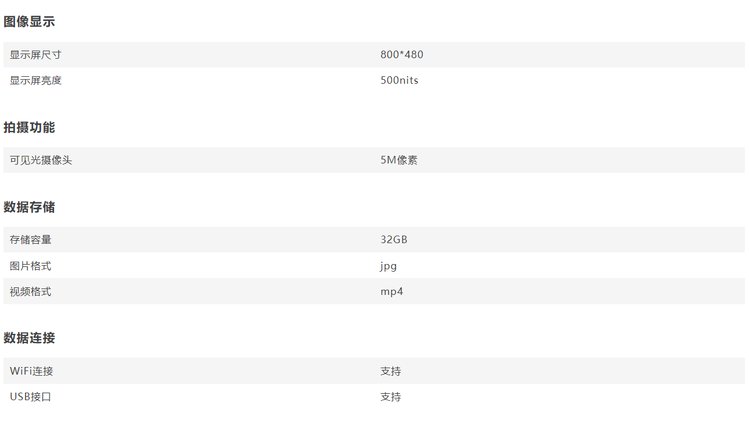
Task: Click 支持 value in WiFi连接 row
Action: (x=390, y=371)
